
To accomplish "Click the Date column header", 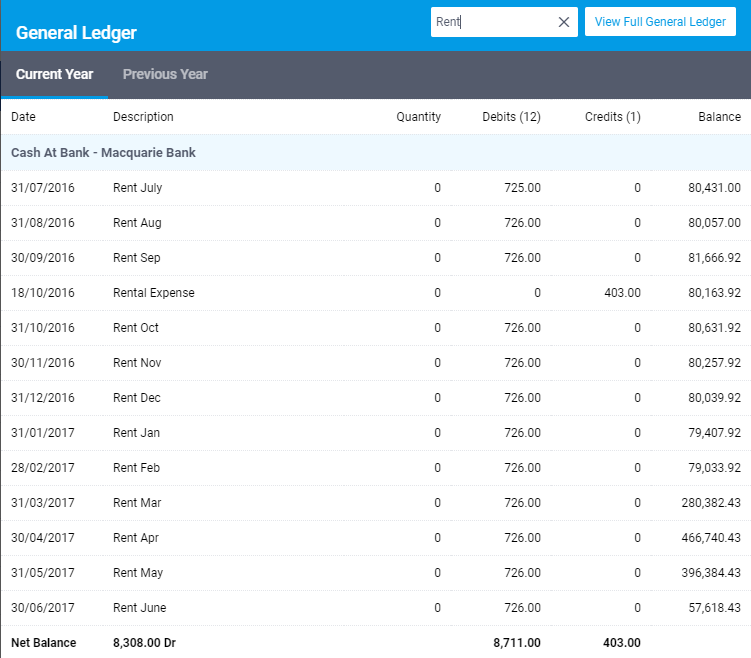I will (23, 117).
